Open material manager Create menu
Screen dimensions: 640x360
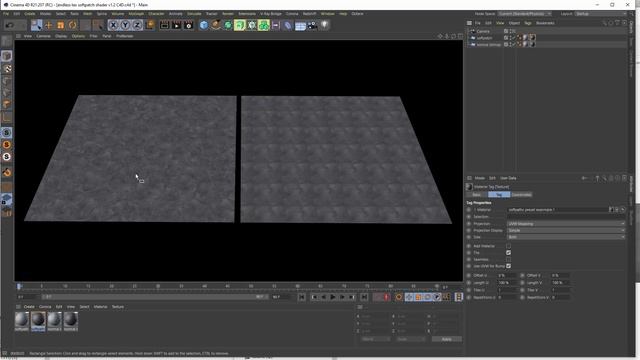(x=29, y=307)
